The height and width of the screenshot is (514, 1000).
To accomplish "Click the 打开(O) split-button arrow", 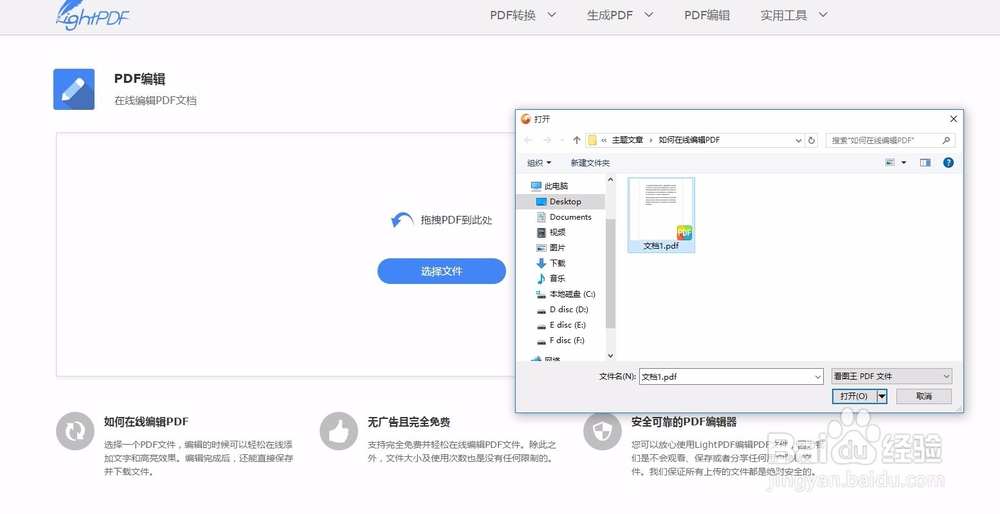I will tap(882, 396).
